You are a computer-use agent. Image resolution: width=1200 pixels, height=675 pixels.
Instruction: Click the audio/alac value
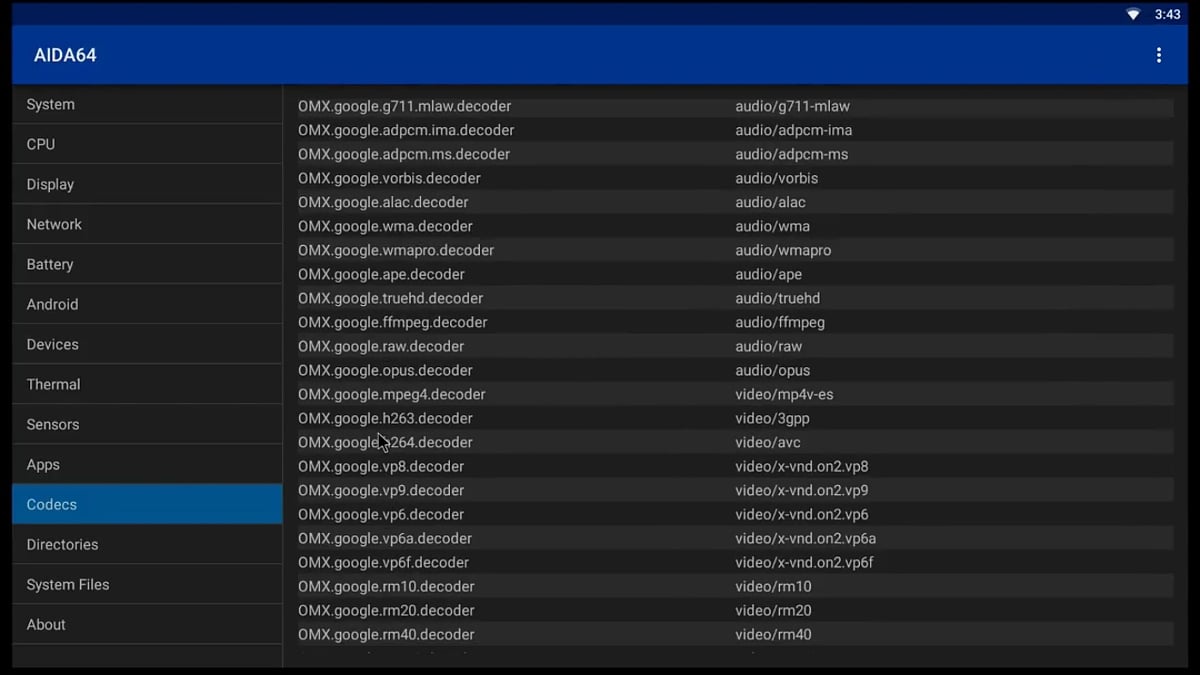click(x=770, y=202)
